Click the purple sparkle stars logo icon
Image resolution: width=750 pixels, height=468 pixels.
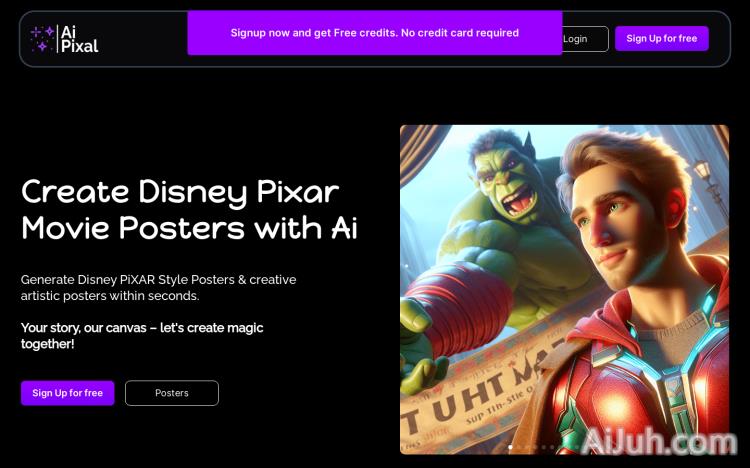click(42, 39)
